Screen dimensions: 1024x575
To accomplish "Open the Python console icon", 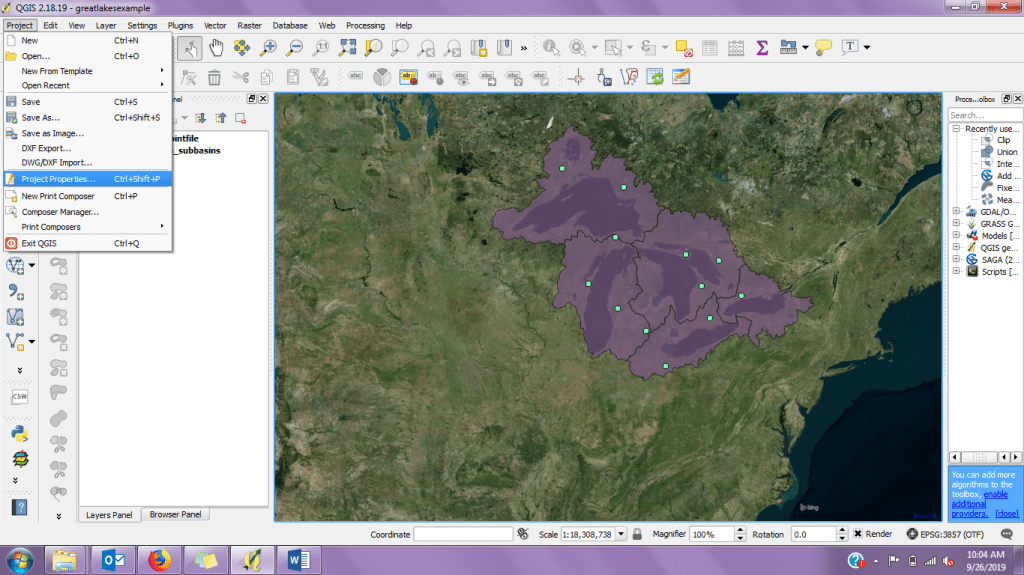I will [x=19, y=434].
